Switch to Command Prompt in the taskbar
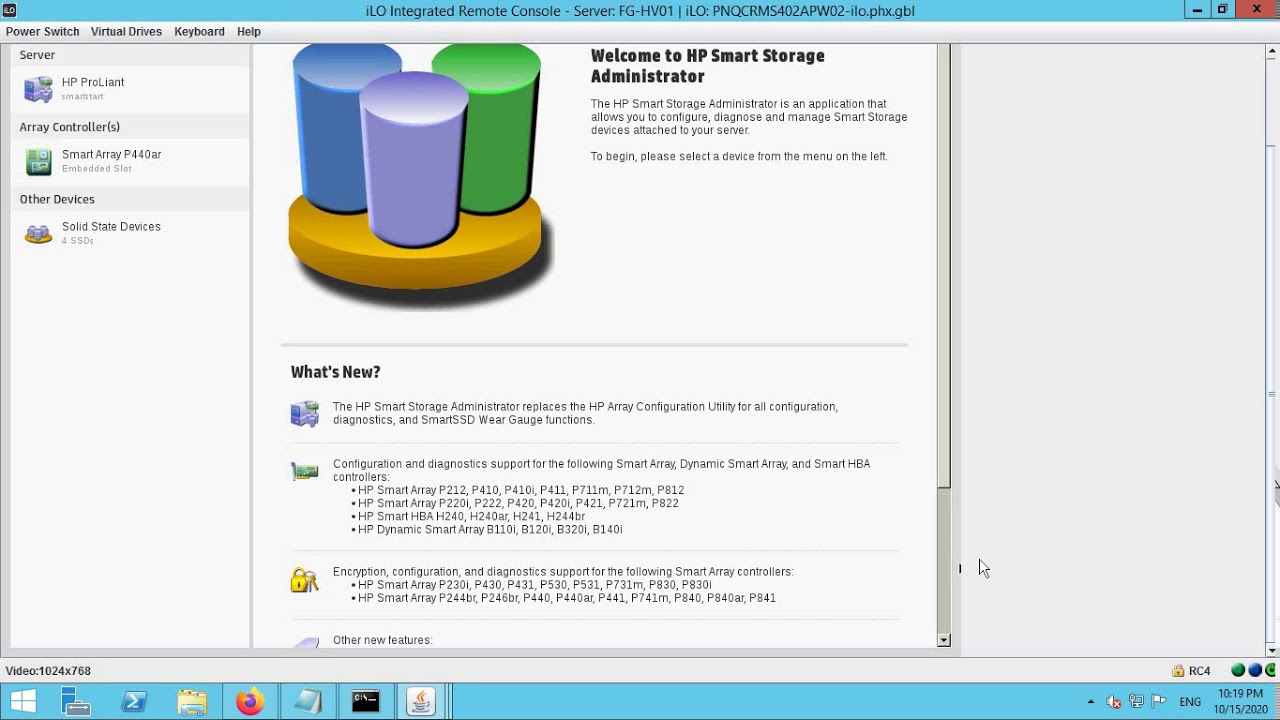Screen dimensions: 1280x720 [366, 702]
